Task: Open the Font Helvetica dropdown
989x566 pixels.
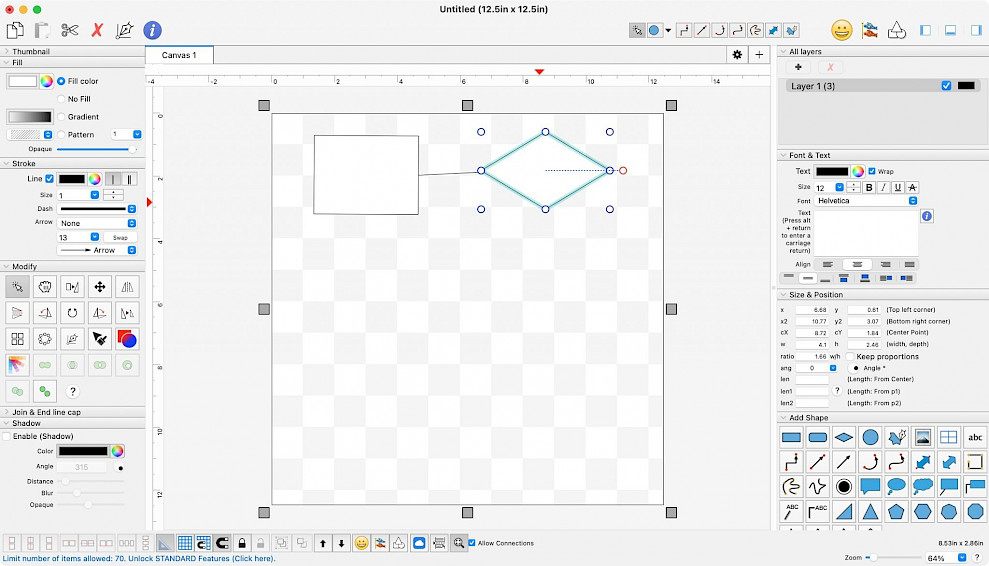Action: pos(865,201)
